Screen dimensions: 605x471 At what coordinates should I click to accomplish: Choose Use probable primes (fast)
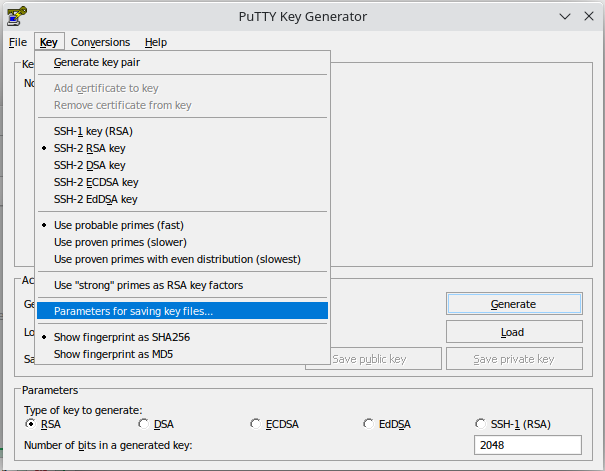pos(182,225)
